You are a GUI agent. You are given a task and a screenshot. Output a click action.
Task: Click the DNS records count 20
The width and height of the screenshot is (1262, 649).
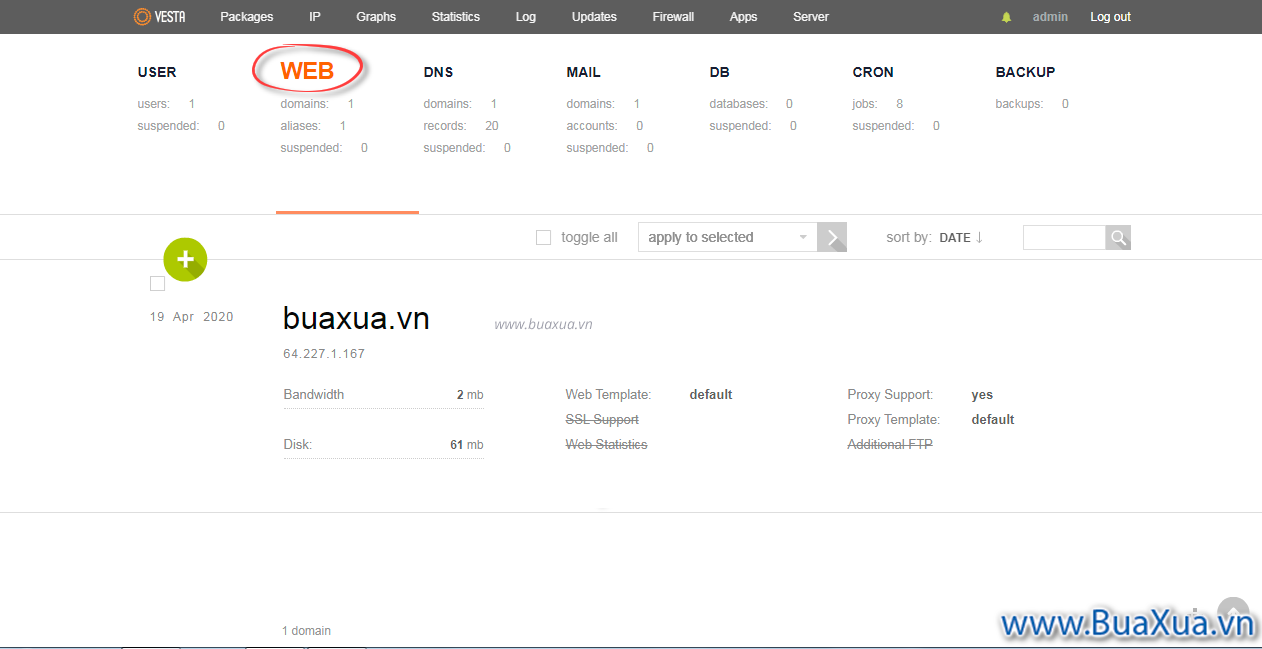click(492, 126)
